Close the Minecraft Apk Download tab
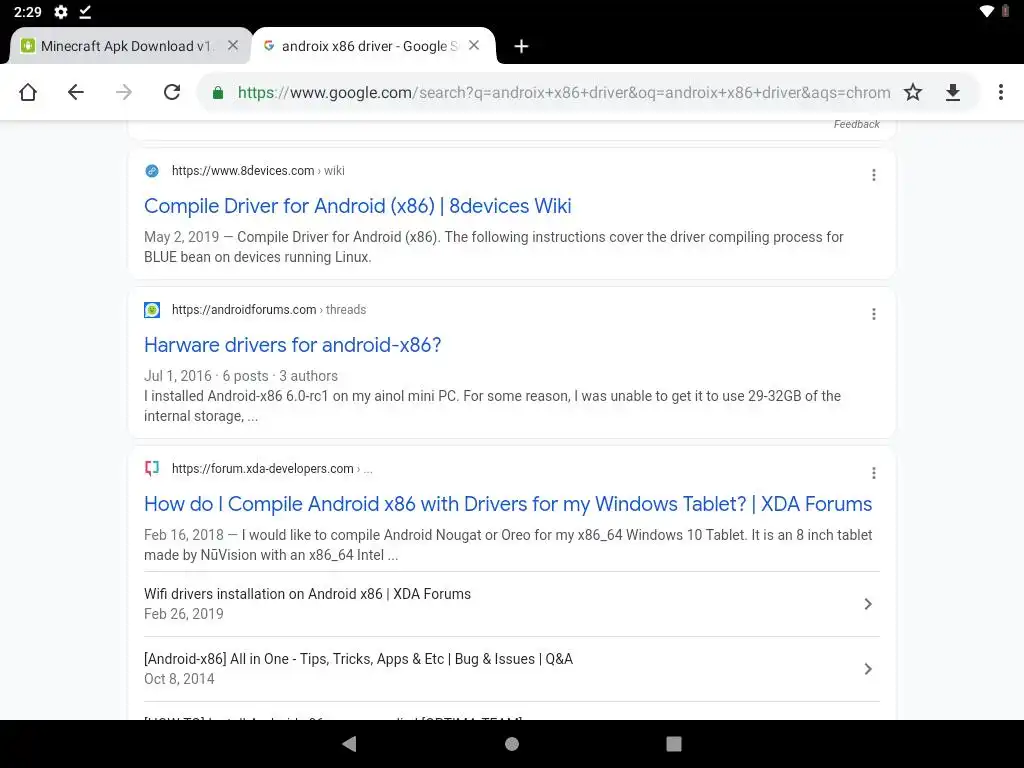The image size is (1024, 768). tap(232, 46)
